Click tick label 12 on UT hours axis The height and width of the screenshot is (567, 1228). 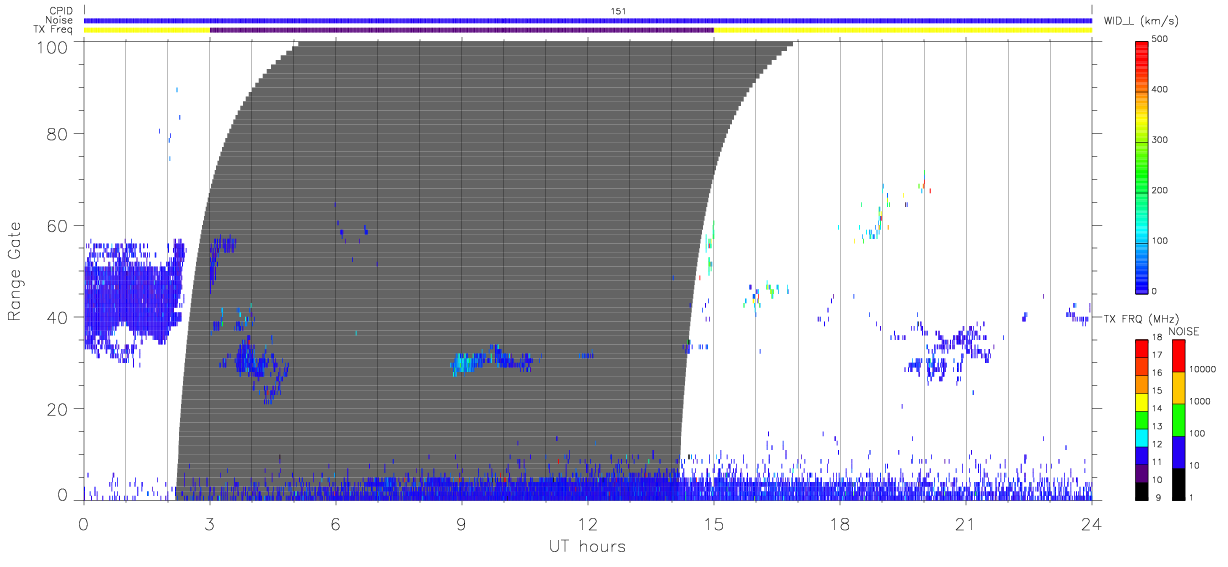(x=587, y=524)
